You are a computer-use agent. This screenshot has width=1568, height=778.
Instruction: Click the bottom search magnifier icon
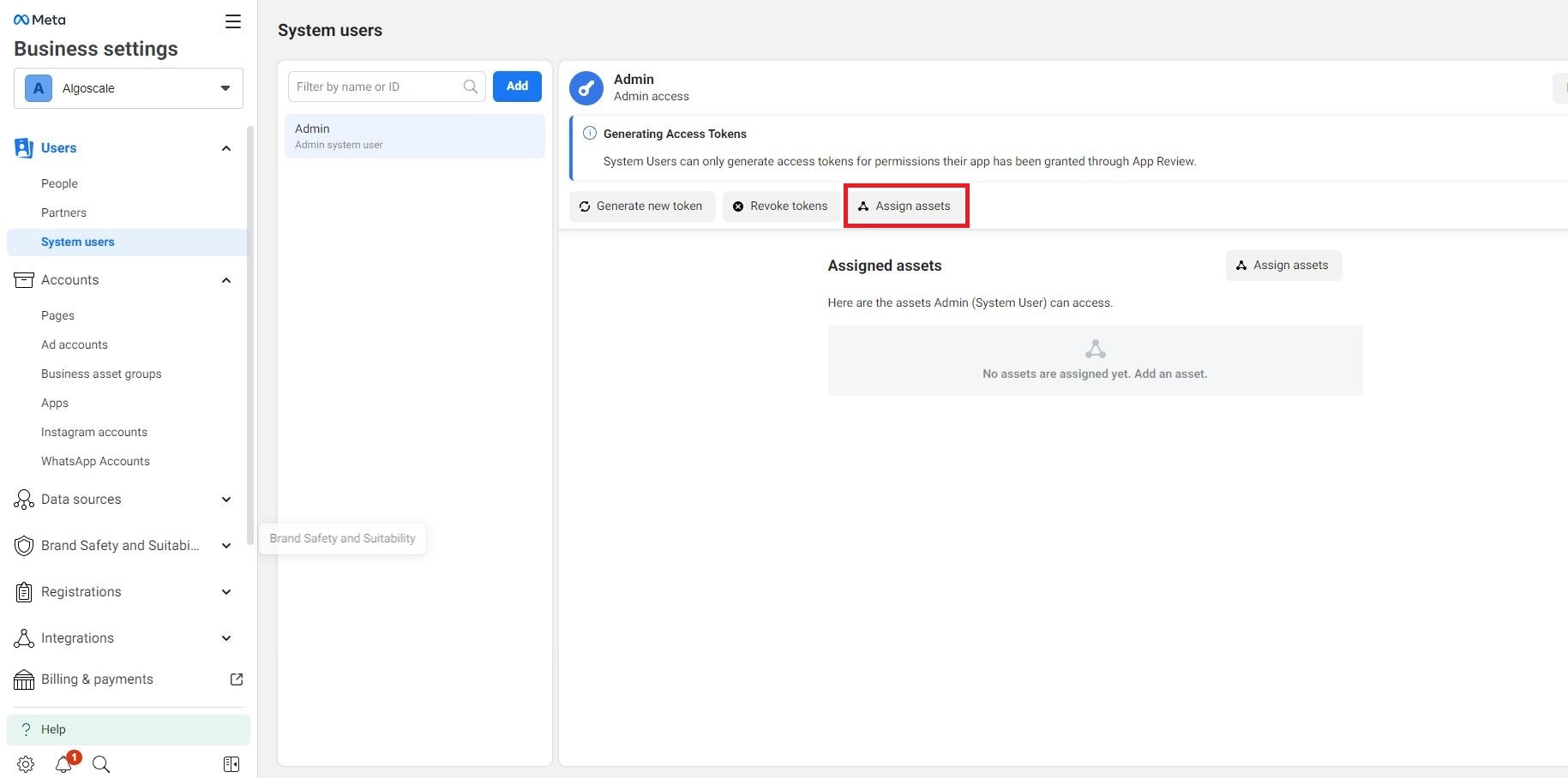[101, 764]
